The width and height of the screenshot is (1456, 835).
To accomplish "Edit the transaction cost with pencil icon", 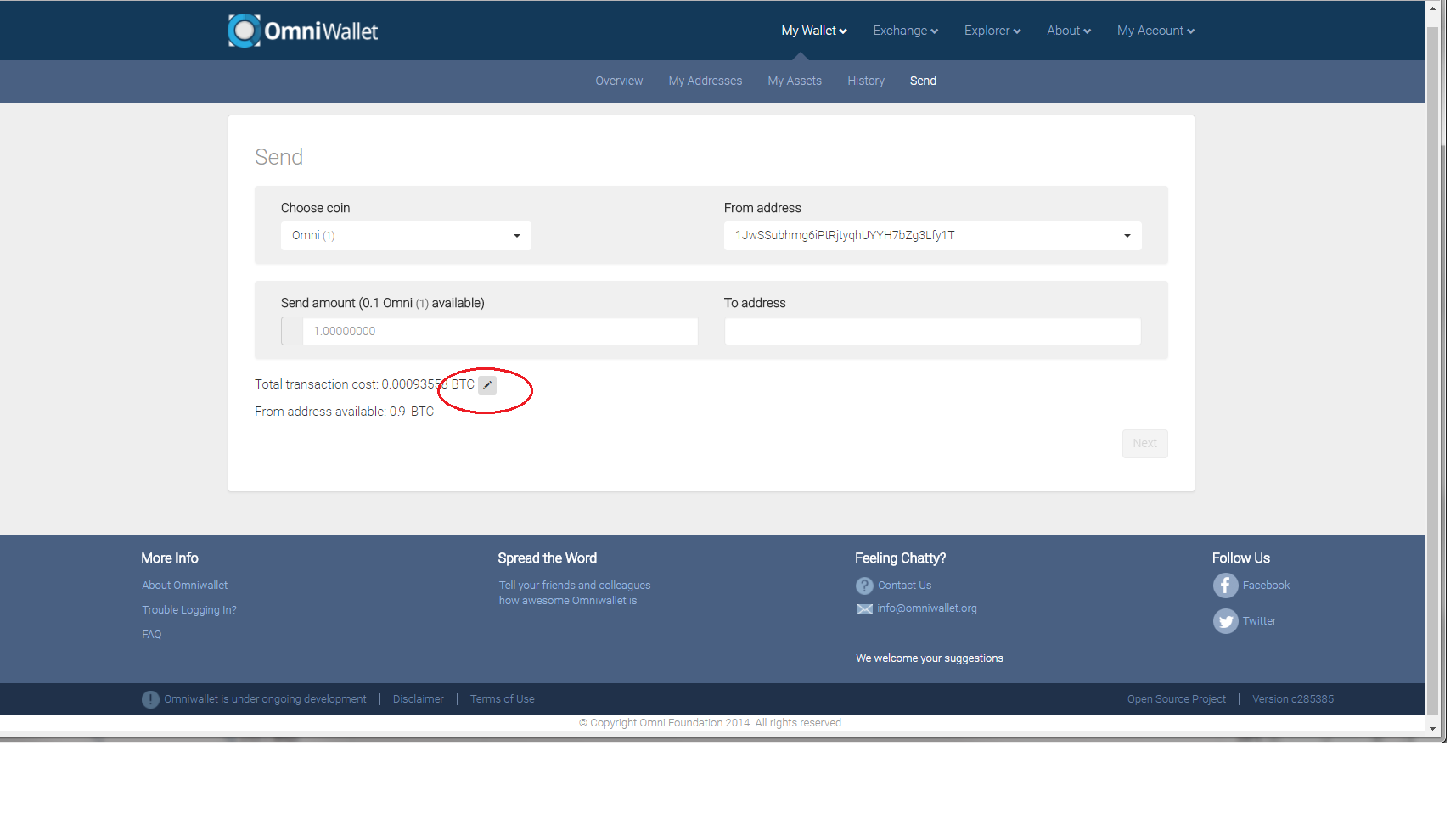I will point(487,385).
